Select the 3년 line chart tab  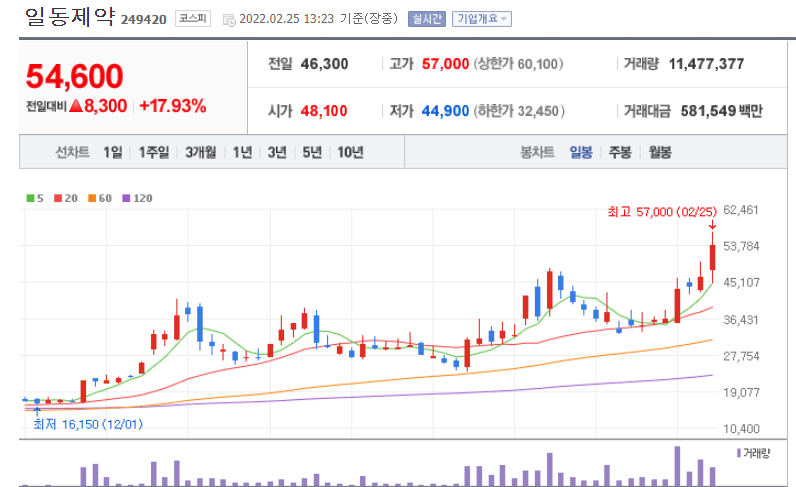pyautogui.click(x=277, y=152)
